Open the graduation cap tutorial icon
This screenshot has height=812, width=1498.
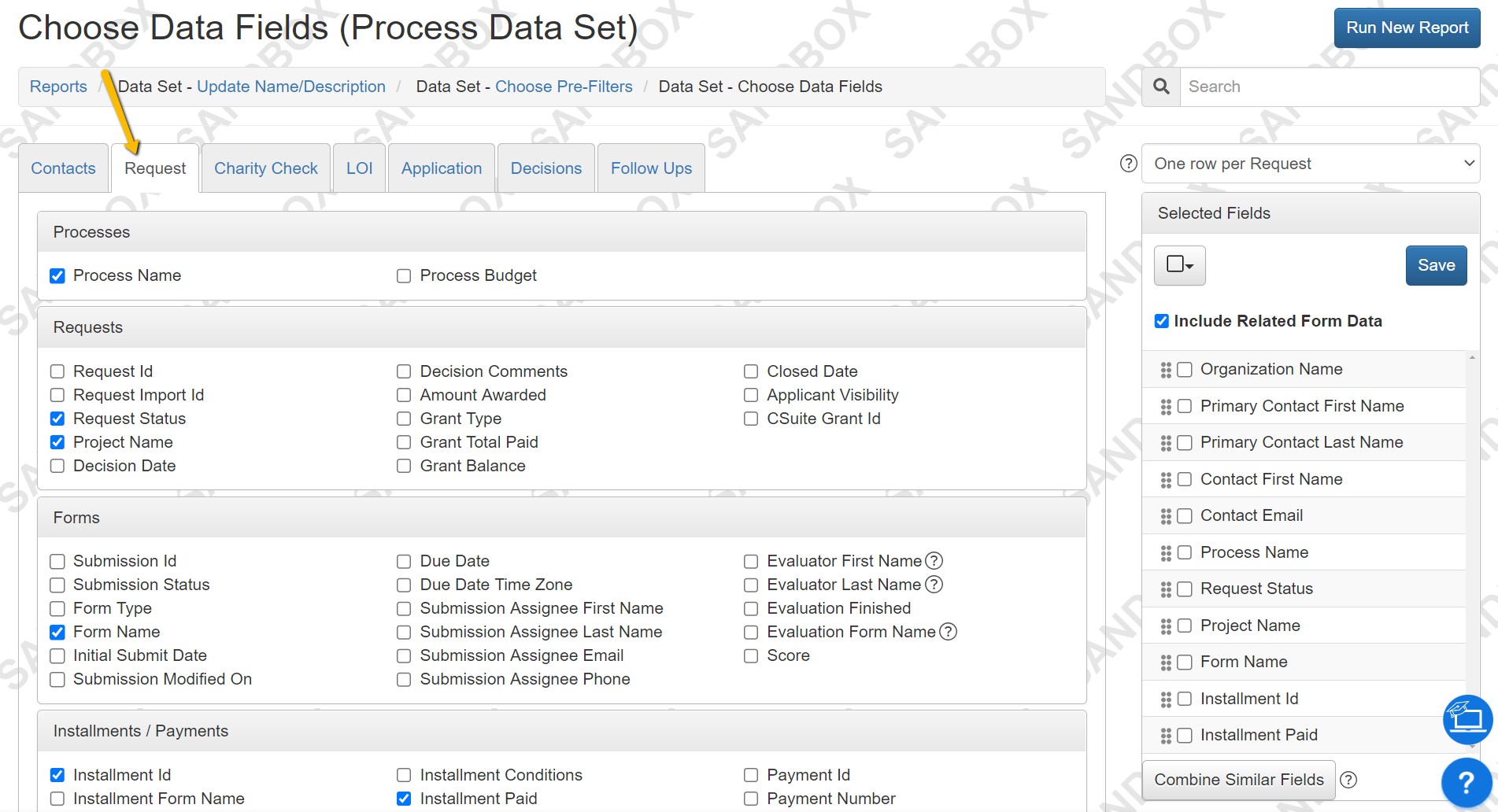tap(1466, 720)
